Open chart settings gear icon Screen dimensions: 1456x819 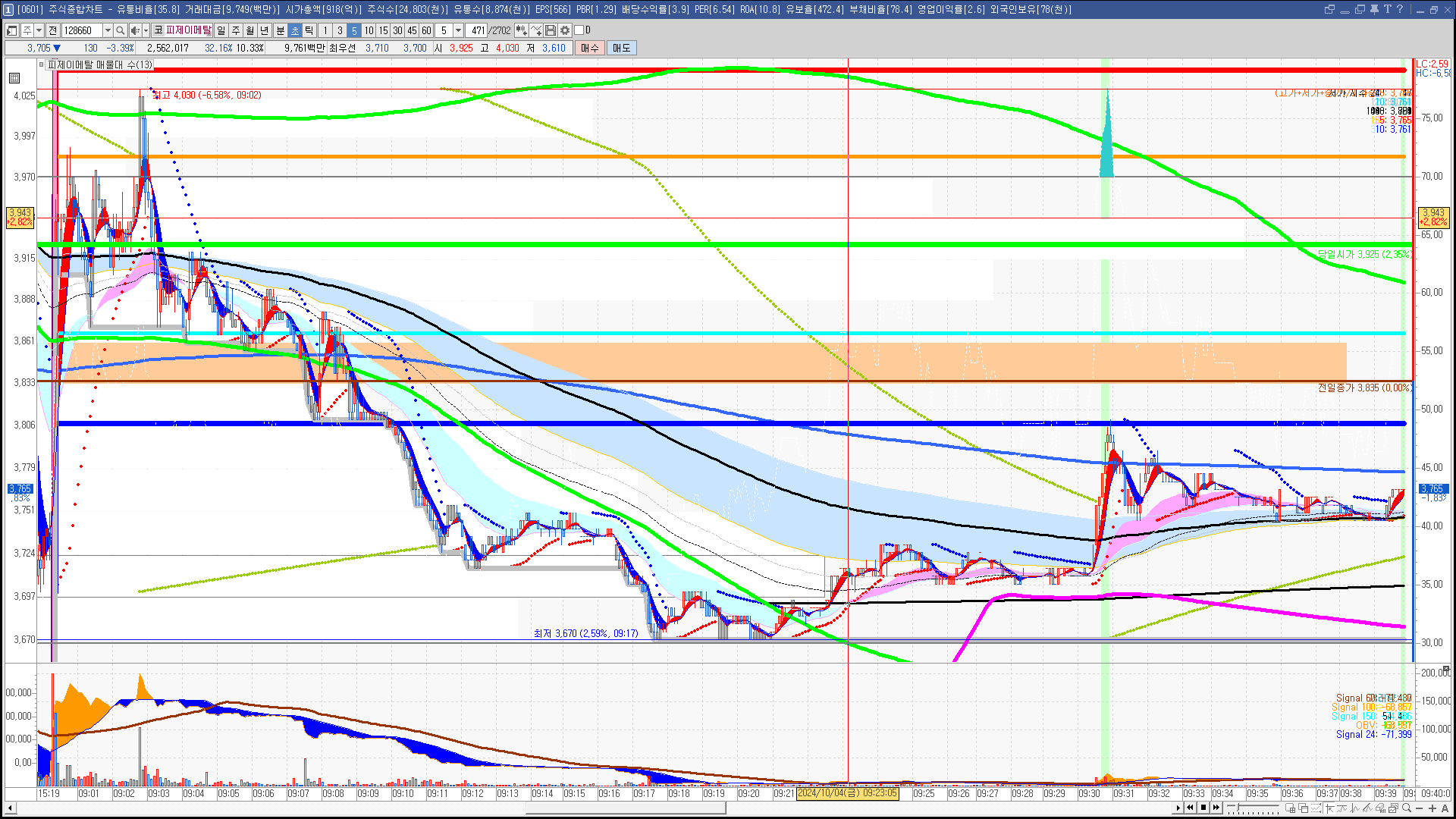click(x=565, y=30)
